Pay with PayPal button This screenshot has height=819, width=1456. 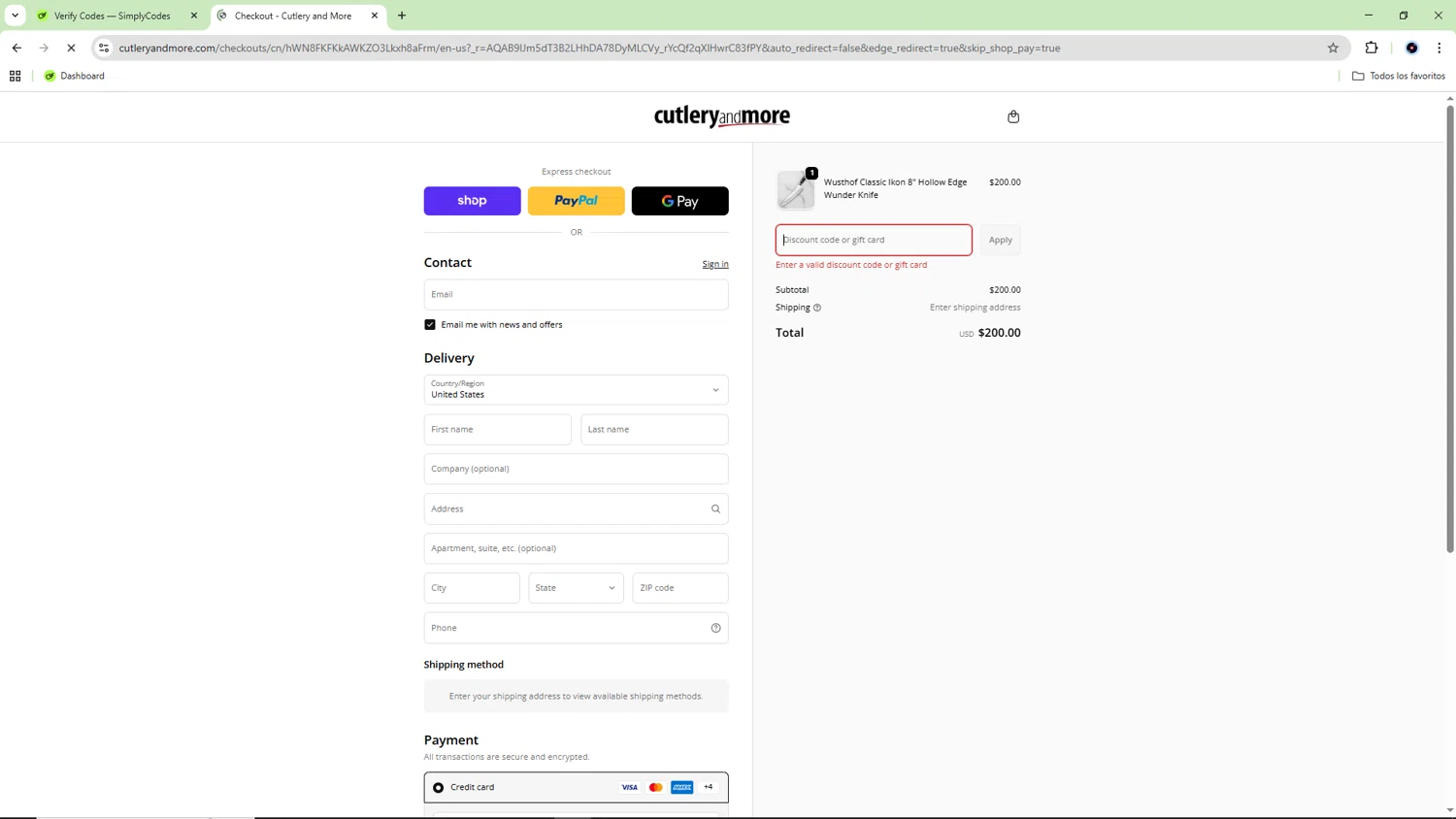576,201
